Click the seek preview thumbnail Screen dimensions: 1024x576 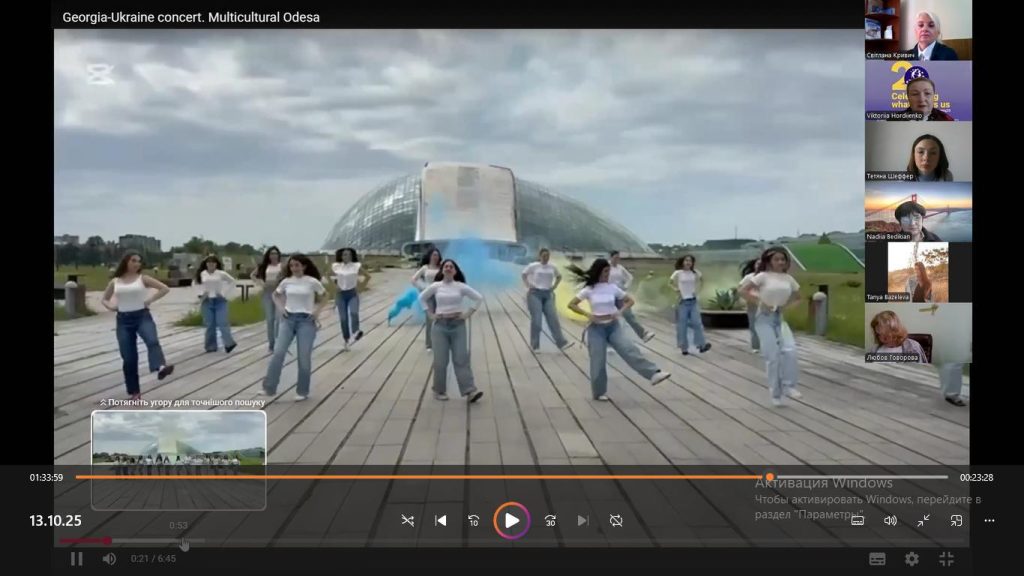click(179, 459)
